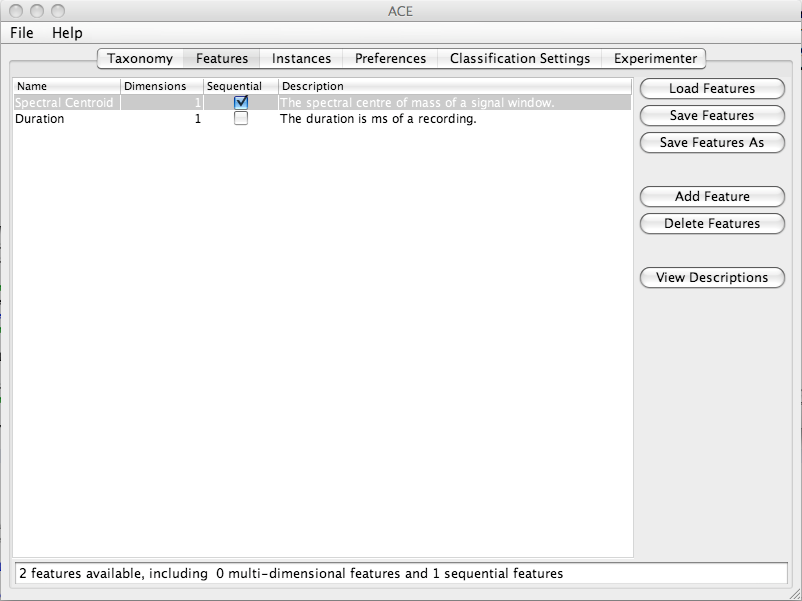Click the window minimize button
Viewport: 802px width, 601px height.
pos(37,11)
